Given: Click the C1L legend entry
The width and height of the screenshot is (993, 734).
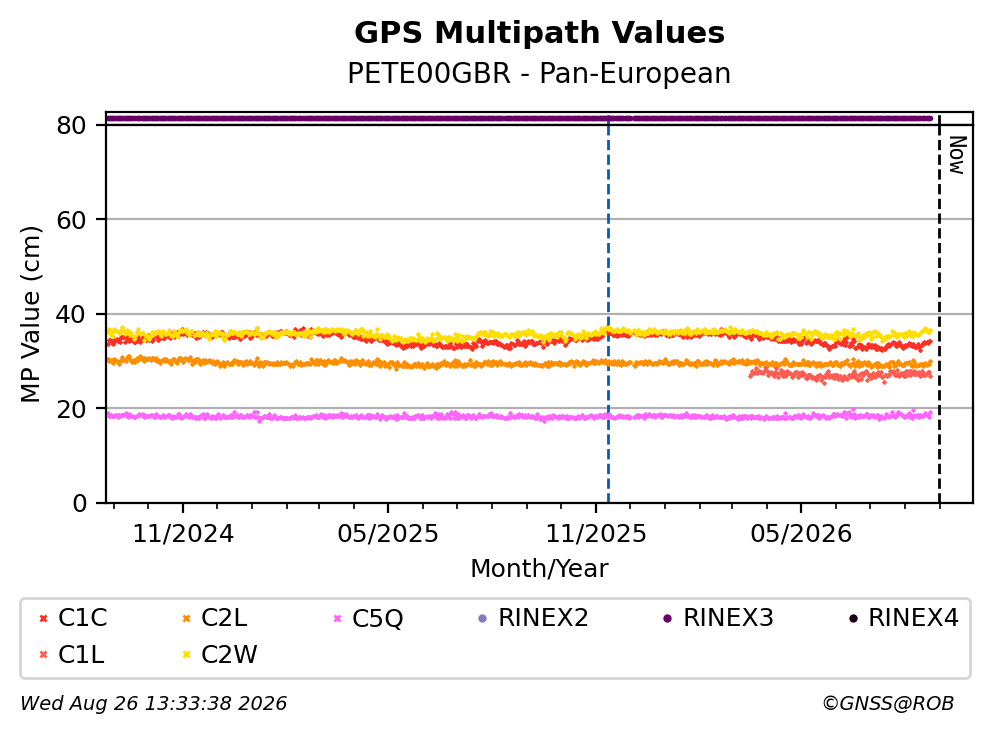Looking at the screenshot, I should tap(72, 654).
